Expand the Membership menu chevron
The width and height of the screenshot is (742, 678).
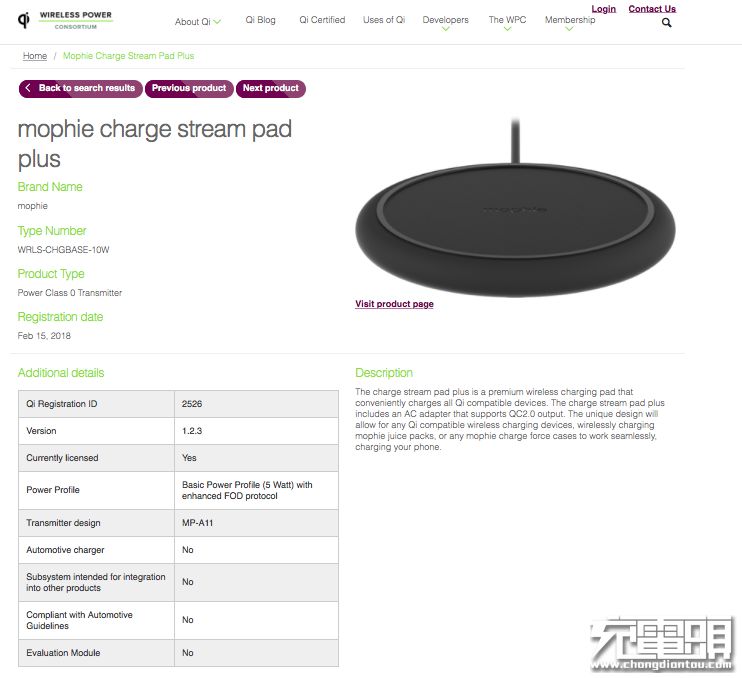(x=569, y=29)
